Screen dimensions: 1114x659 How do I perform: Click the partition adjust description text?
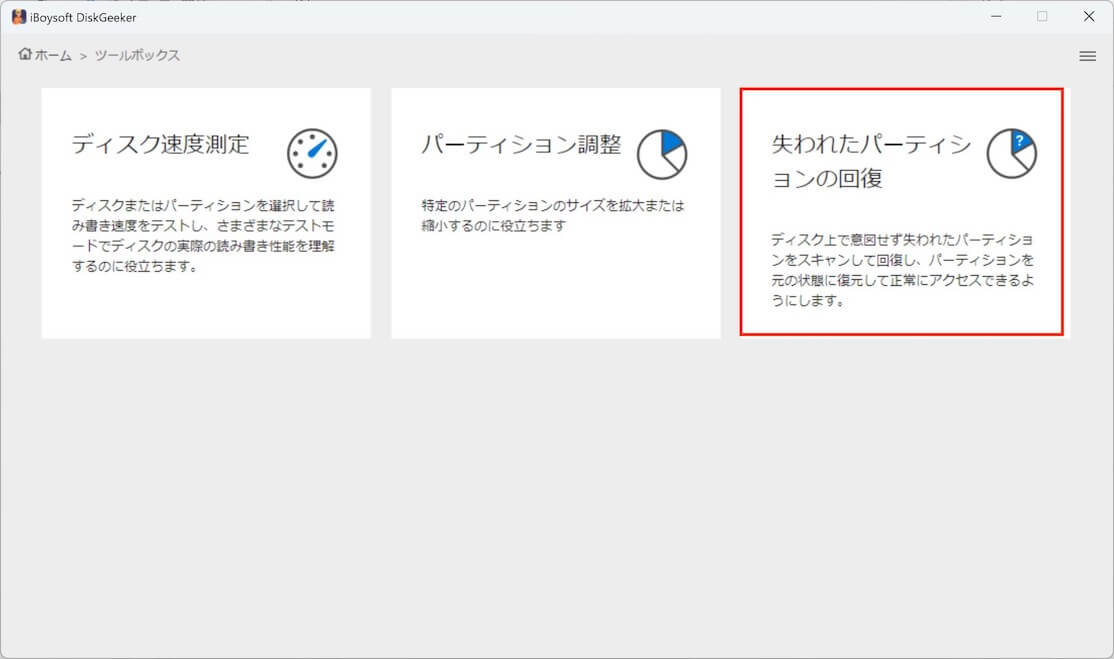[553, 215]
